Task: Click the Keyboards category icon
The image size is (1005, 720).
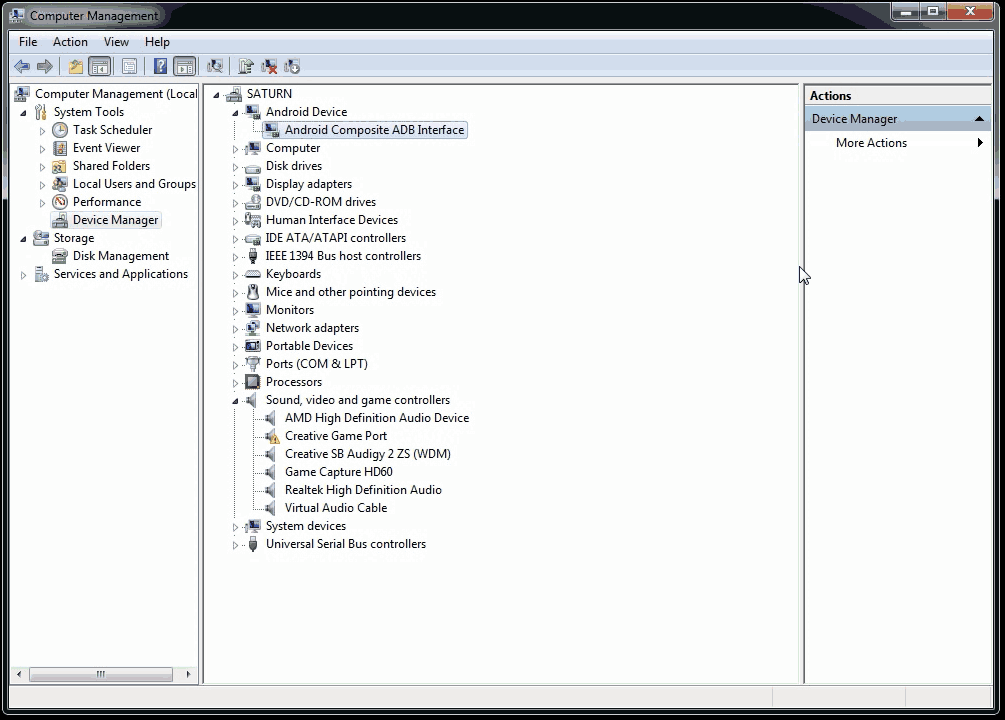Action: pyautogui.click(x=253, y=274)
